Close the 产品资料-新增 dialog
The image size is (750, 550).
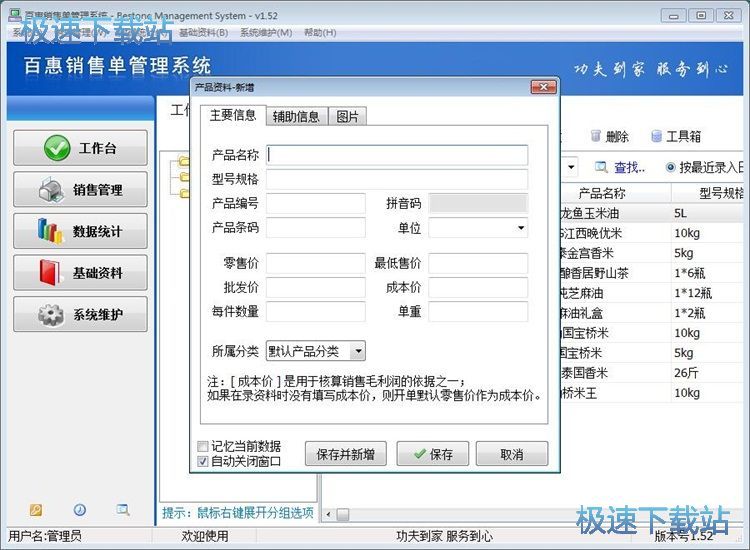(x=544, y=87)
